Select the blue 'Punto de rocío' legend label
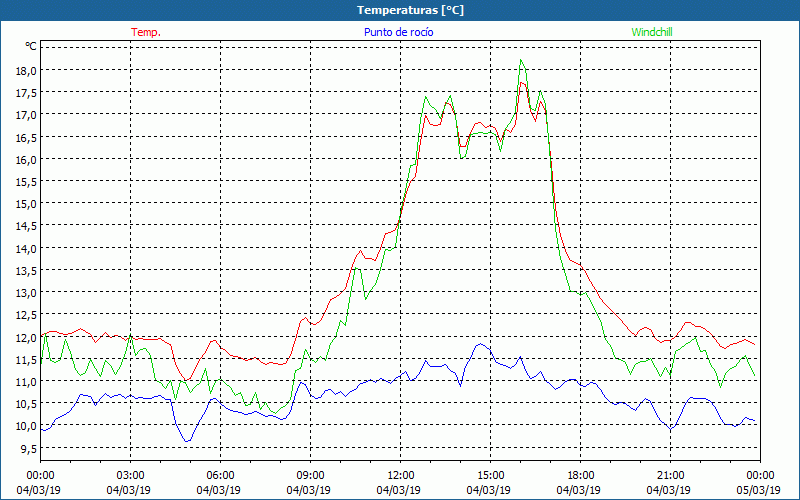Viewport: 800px width, 500px height. (x=398, y=32)
